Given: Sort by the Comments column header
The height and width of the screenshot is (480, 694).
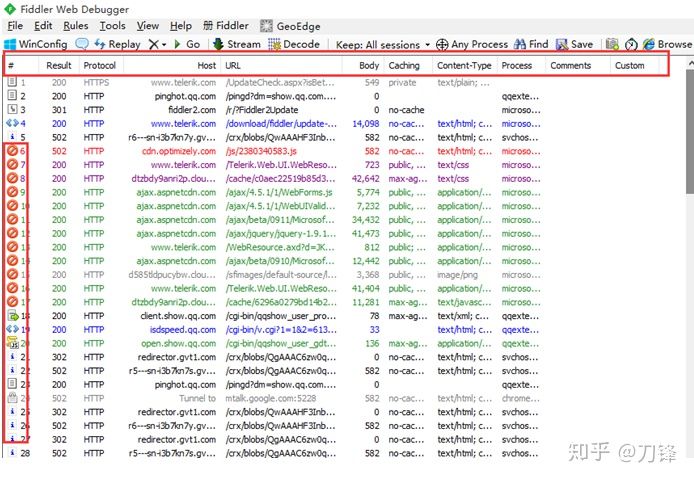Looking at the screenshot, I should [x=577, y=66].
